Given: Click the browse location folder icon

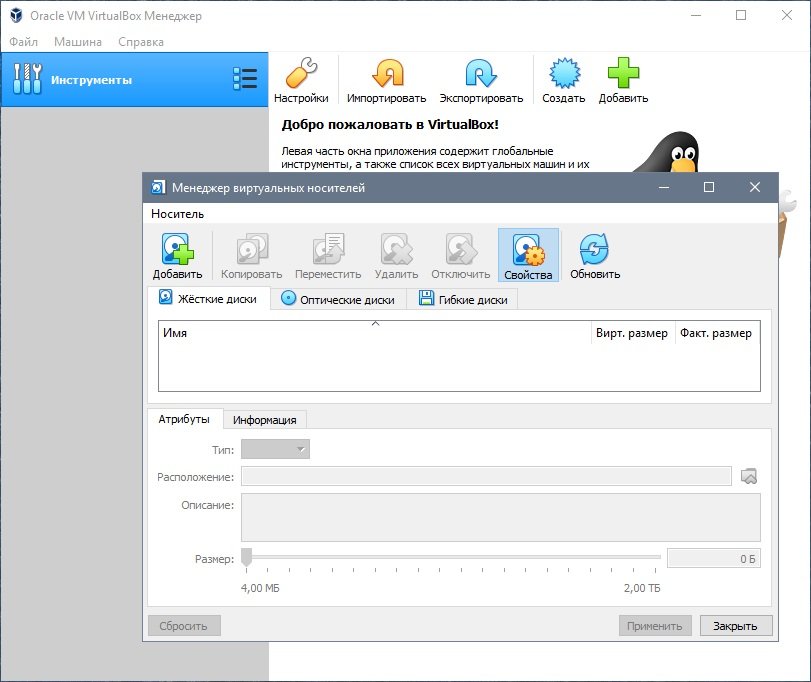Looking at the screenshot, I should point(749,477).
